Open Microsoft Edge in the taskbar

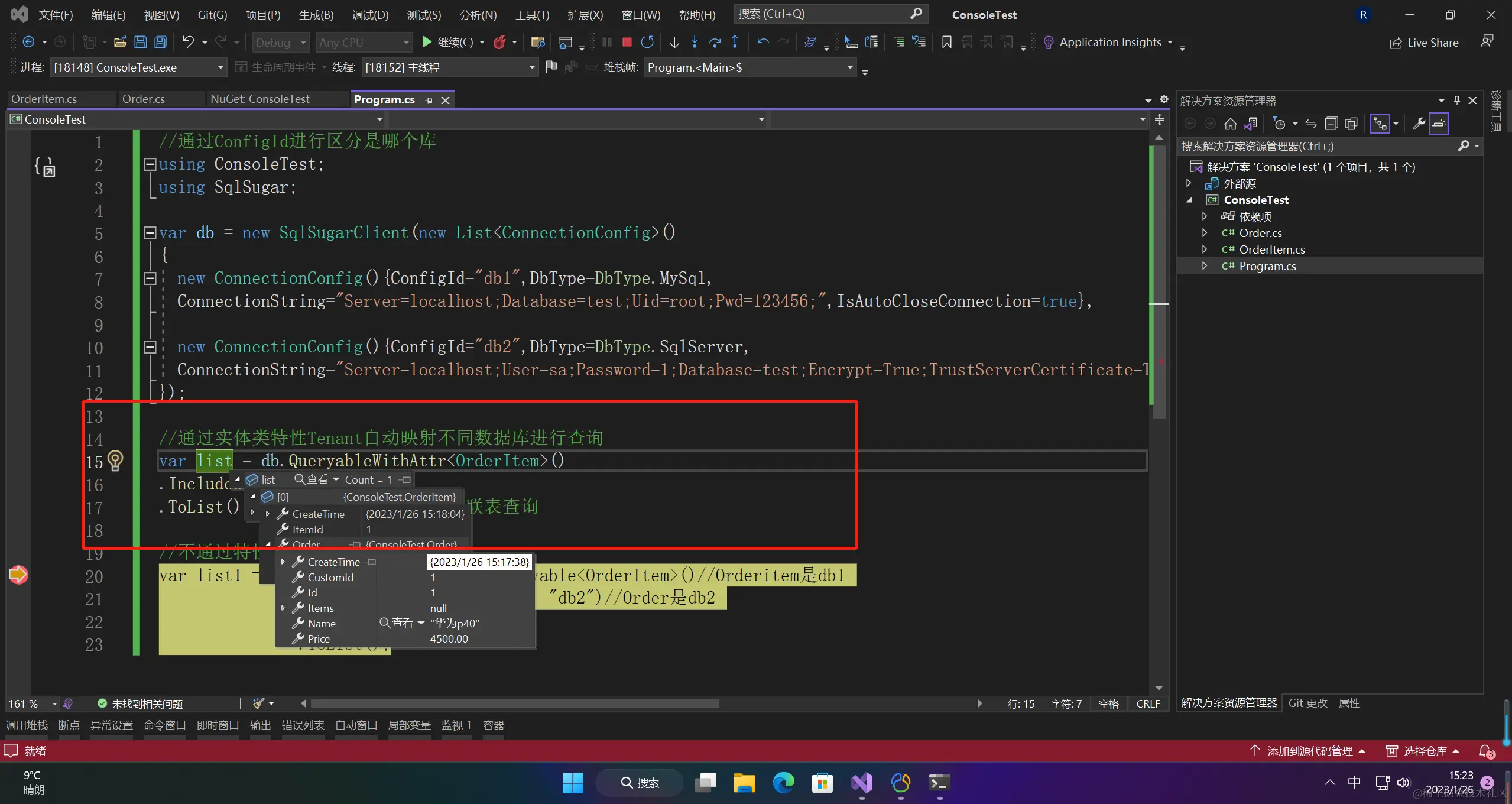[x=783, y=783]
